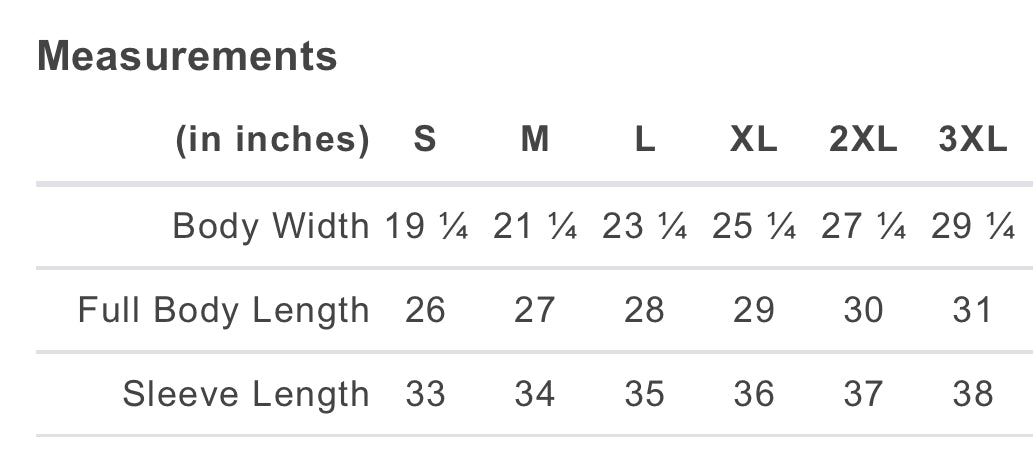The height and width of the screenshot is (471, 1033).
Task: Click the 3XL size column header
Action: (x=972, y=140)
